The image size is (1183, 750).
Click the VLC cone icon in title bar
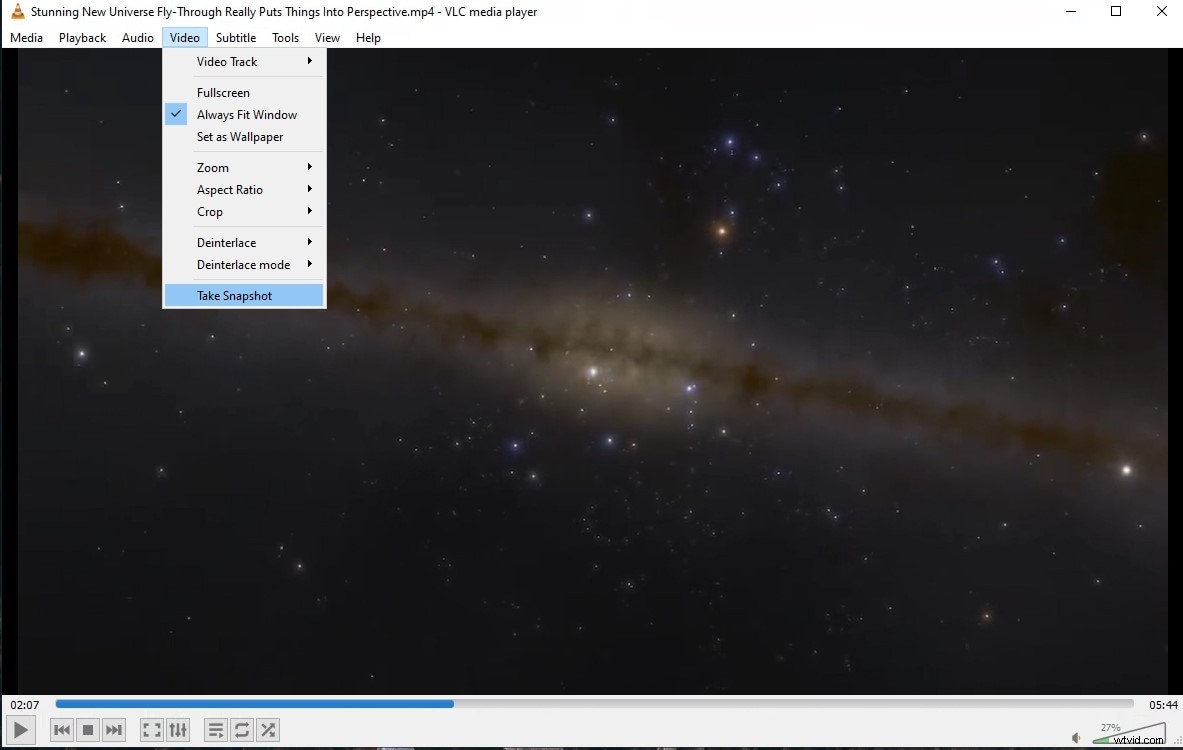click(x=17, y=12)
